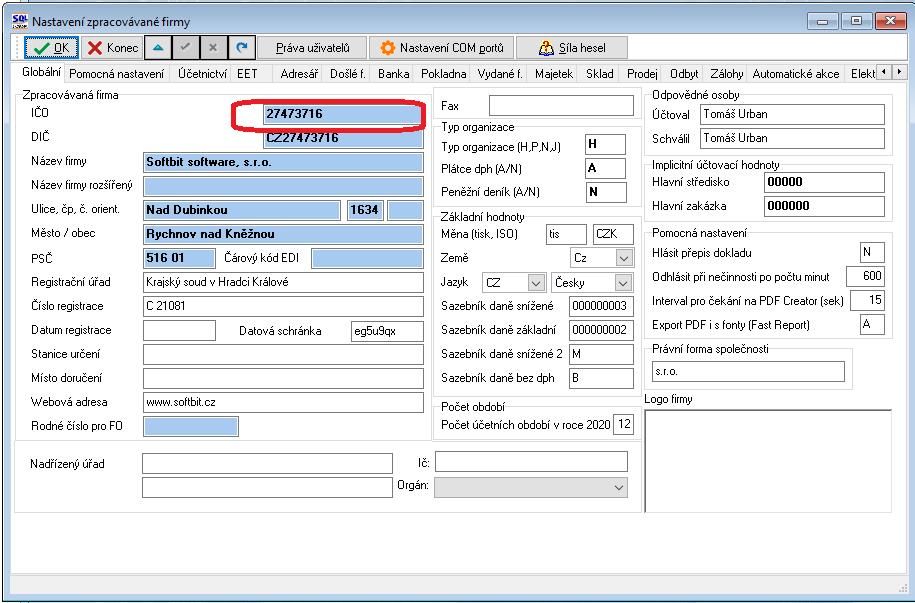Click the Účtoval field
This screenshot has height=603, width=915.
[x=792, y=114]
